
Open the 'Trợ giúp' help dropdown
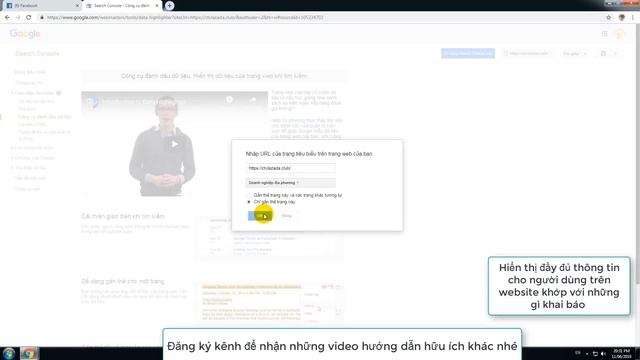[x=575, y=53]
